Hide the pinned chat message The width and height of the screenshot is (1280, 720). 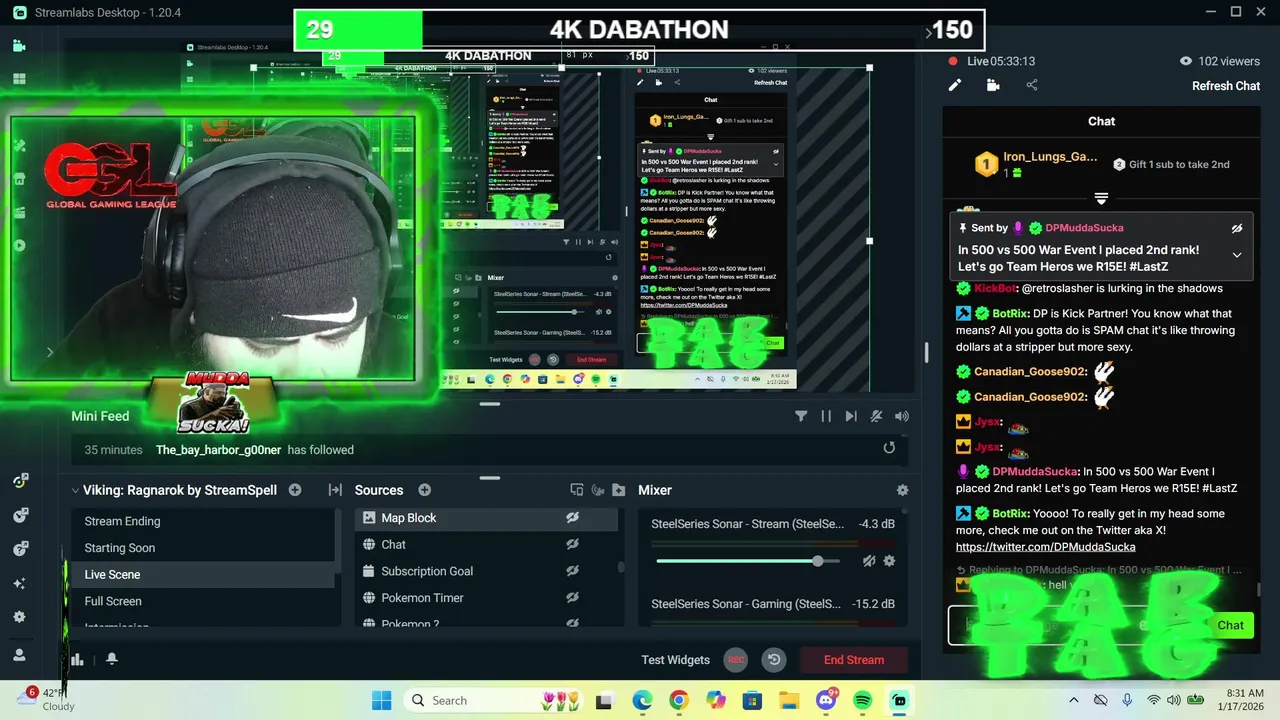click(1237, 228)
